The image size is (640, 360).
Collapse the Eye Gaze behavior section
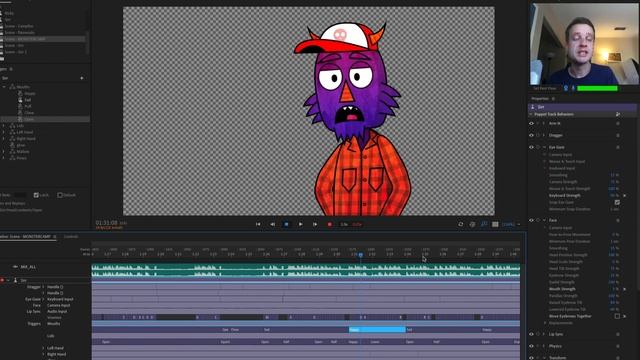[544, 147]
